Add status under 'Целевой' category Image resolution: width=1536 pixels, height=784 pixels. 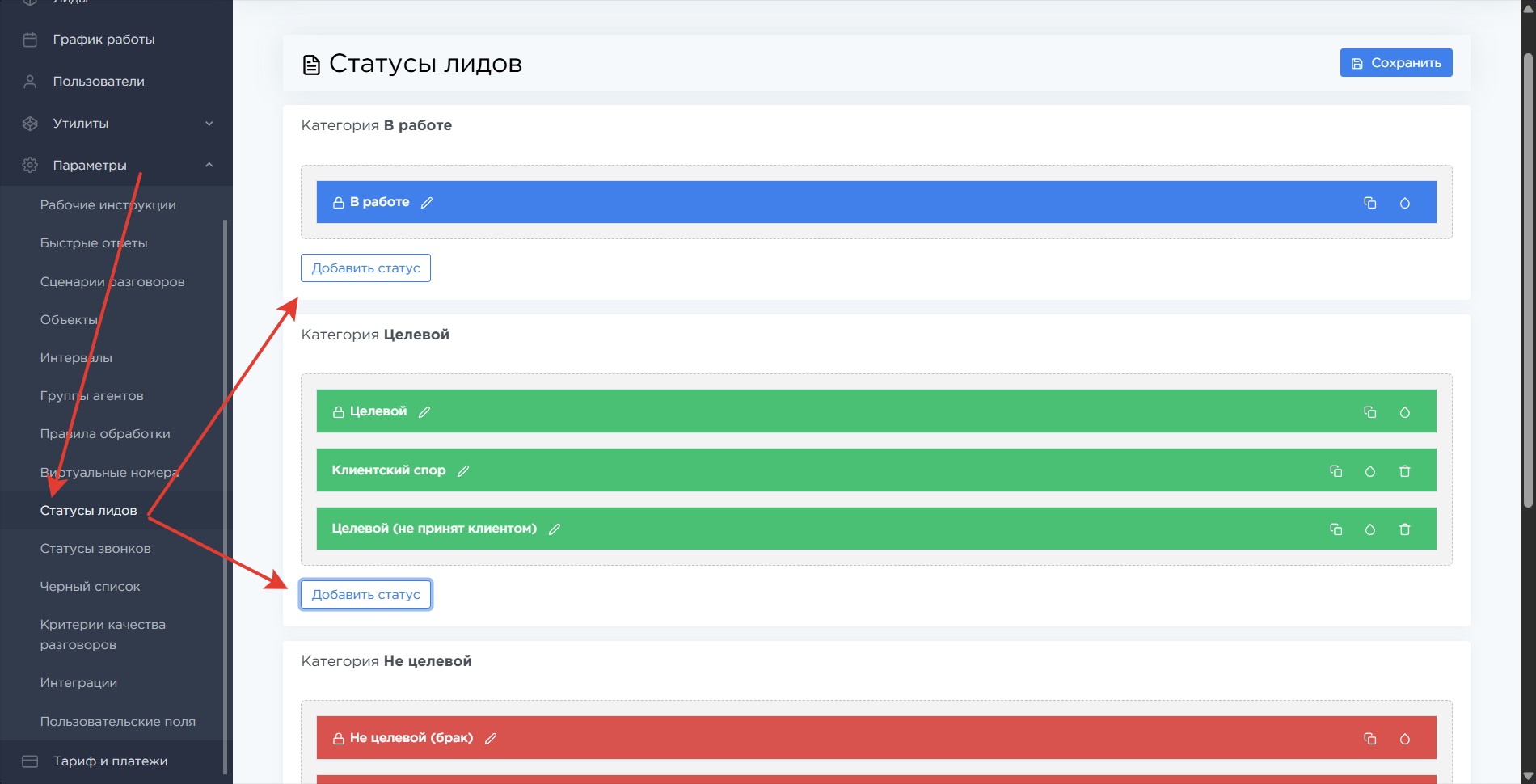pyautogui.click(x=365, y=595)
